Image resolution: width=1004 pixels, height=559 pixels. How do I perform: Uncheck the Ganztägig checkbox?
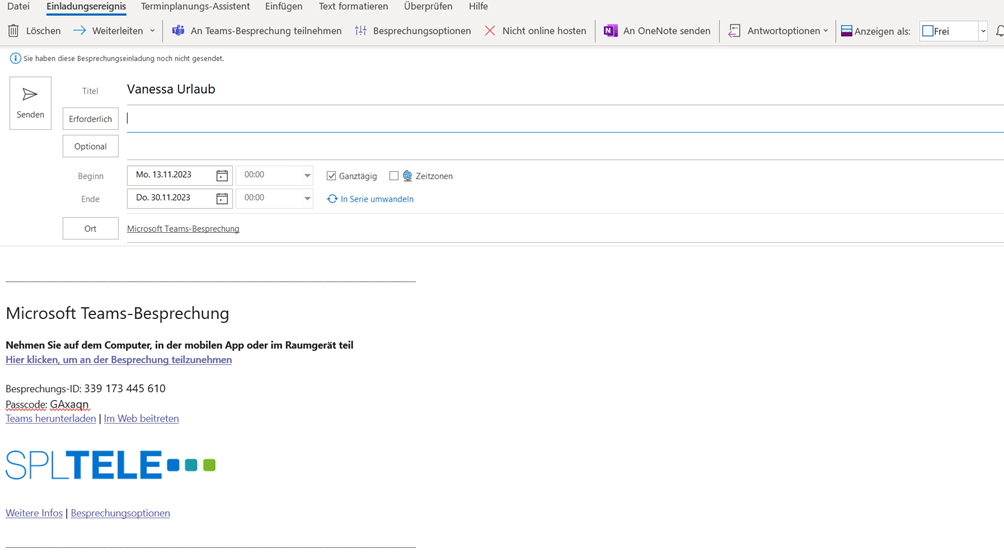click(331, 175)
